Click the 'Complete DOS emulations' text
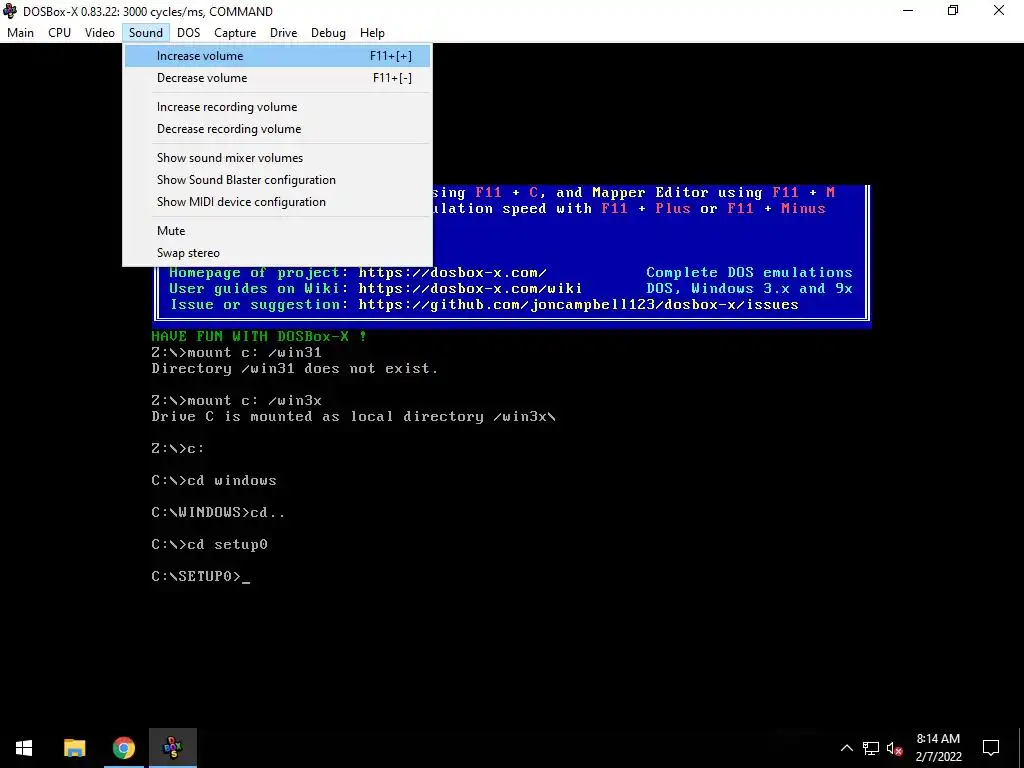Viewport: 1024px width, 768px height. (x=749, y=272)
